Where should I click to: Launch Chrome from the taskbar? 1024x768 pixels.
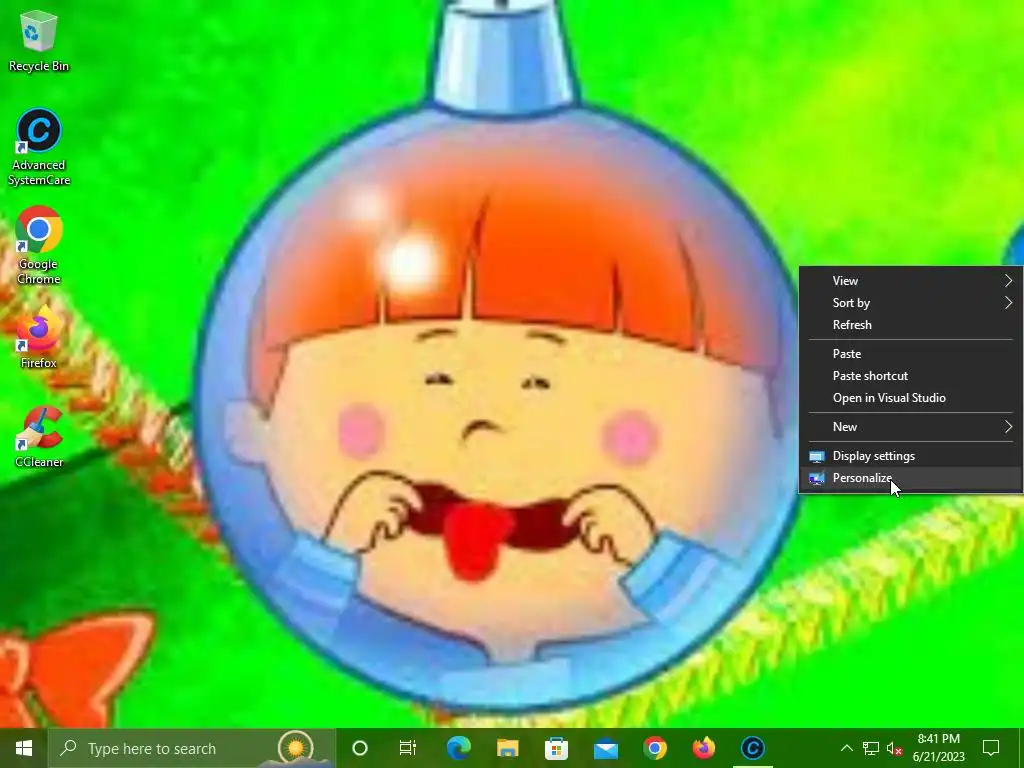(x=654, y=748)
